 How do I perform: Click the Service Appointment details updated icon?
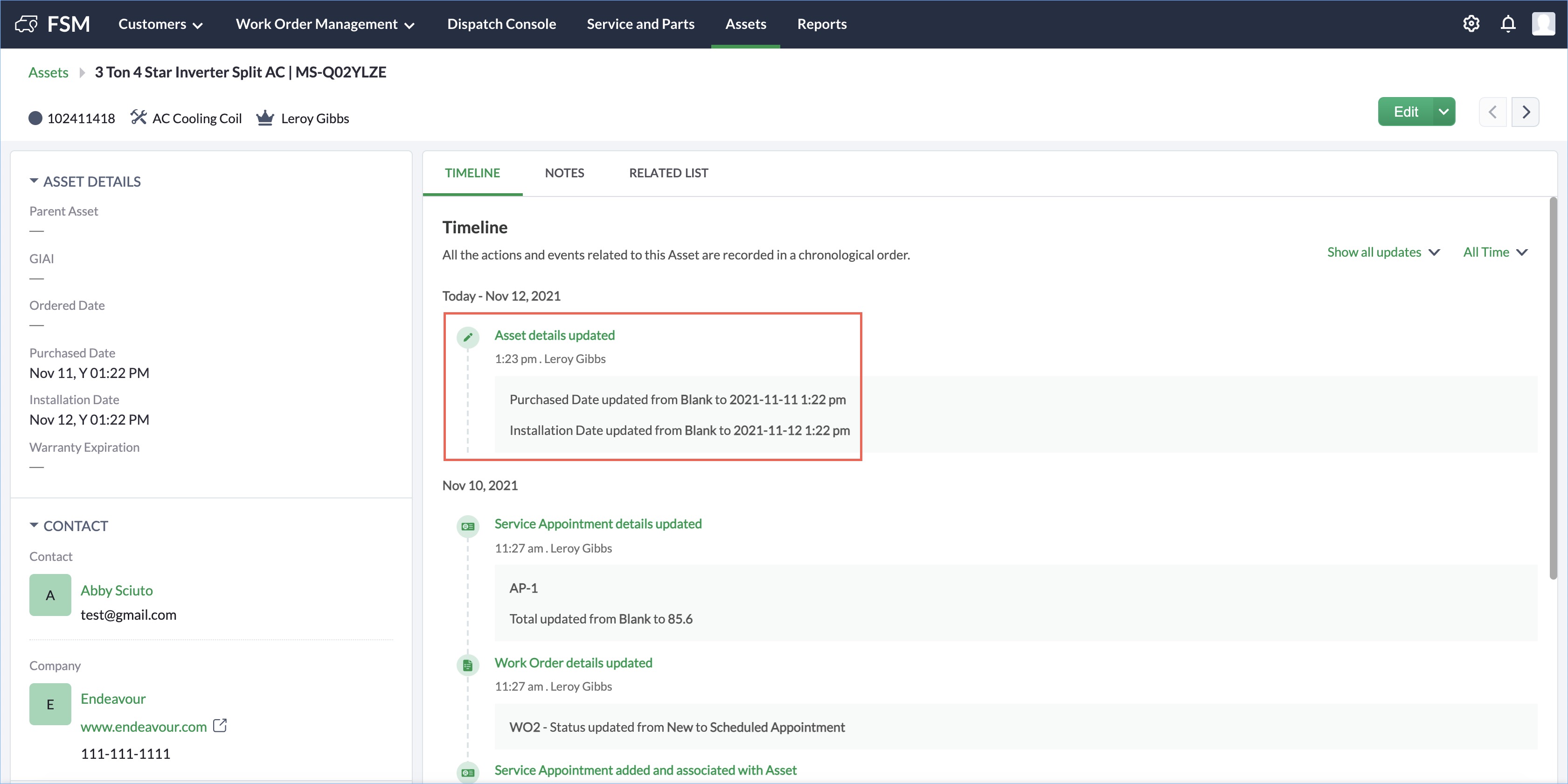pyautogui.click(x=467, y=526)
